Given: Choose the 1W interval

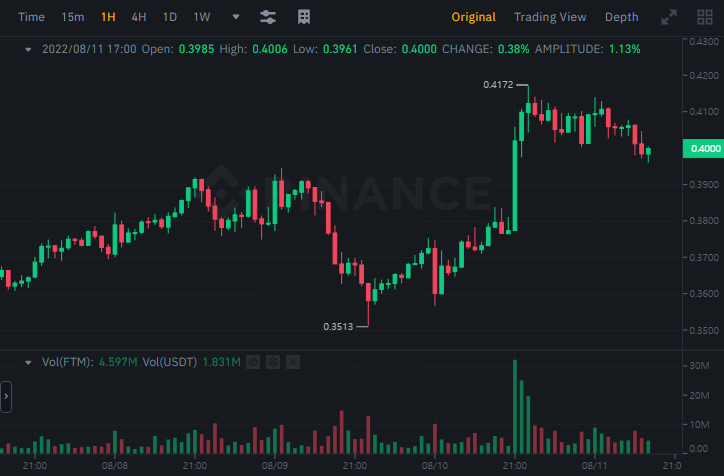Looking at the screenshot, I should (202, 17).
